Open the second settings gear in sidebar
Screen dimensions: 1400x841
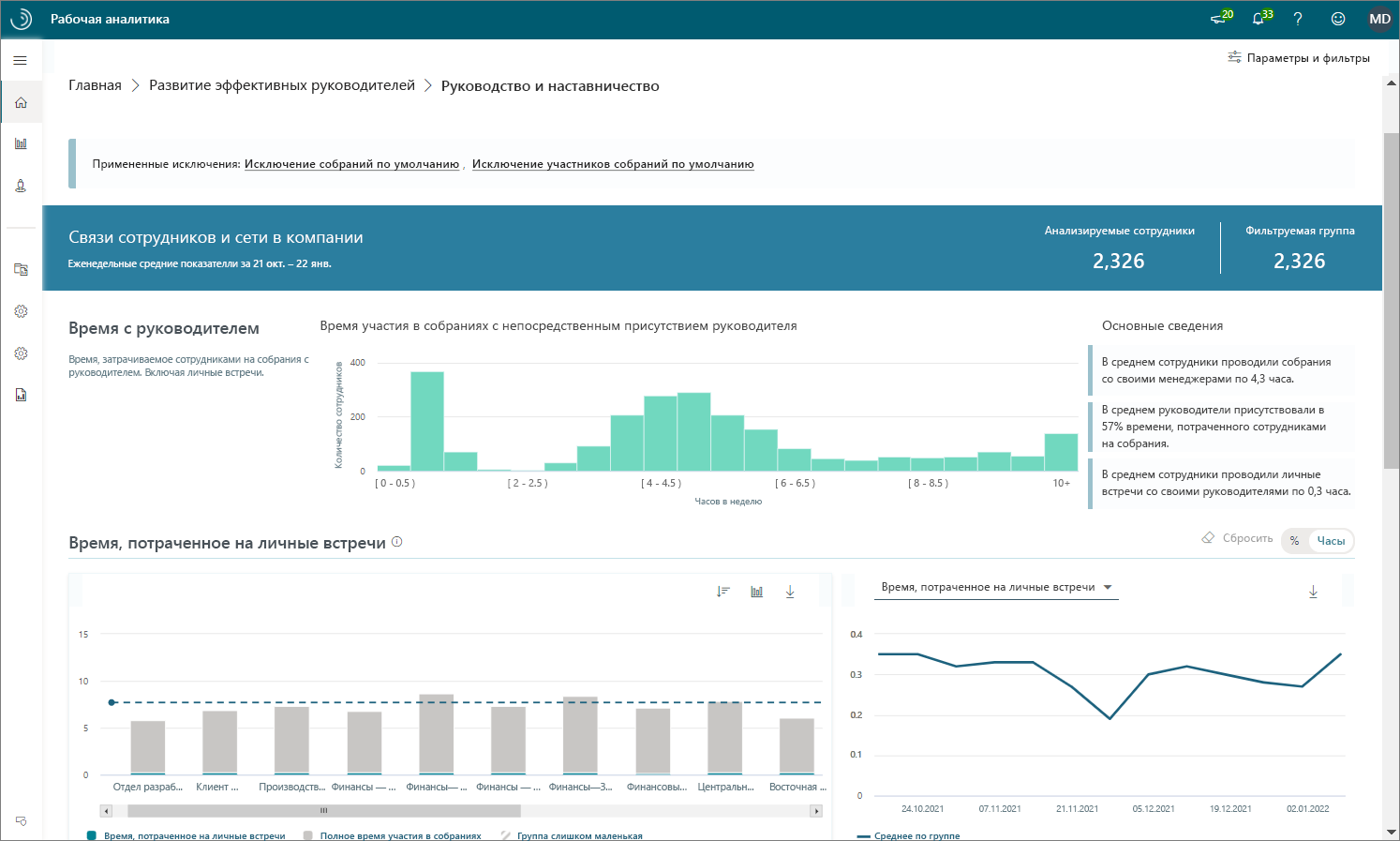coord(21,353)
